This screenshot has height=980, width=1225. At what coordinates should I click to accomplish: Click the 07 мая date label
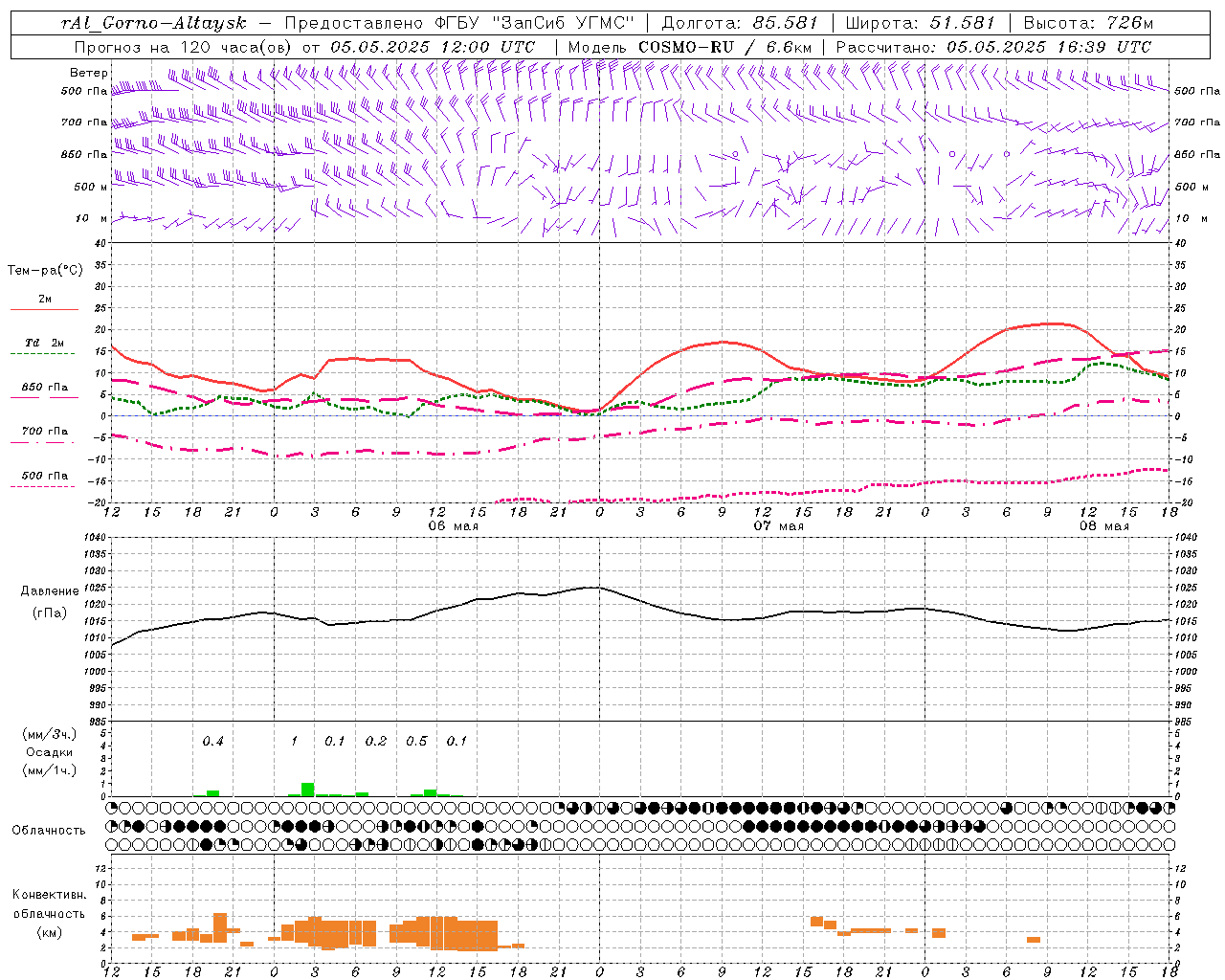click(778, 526)
